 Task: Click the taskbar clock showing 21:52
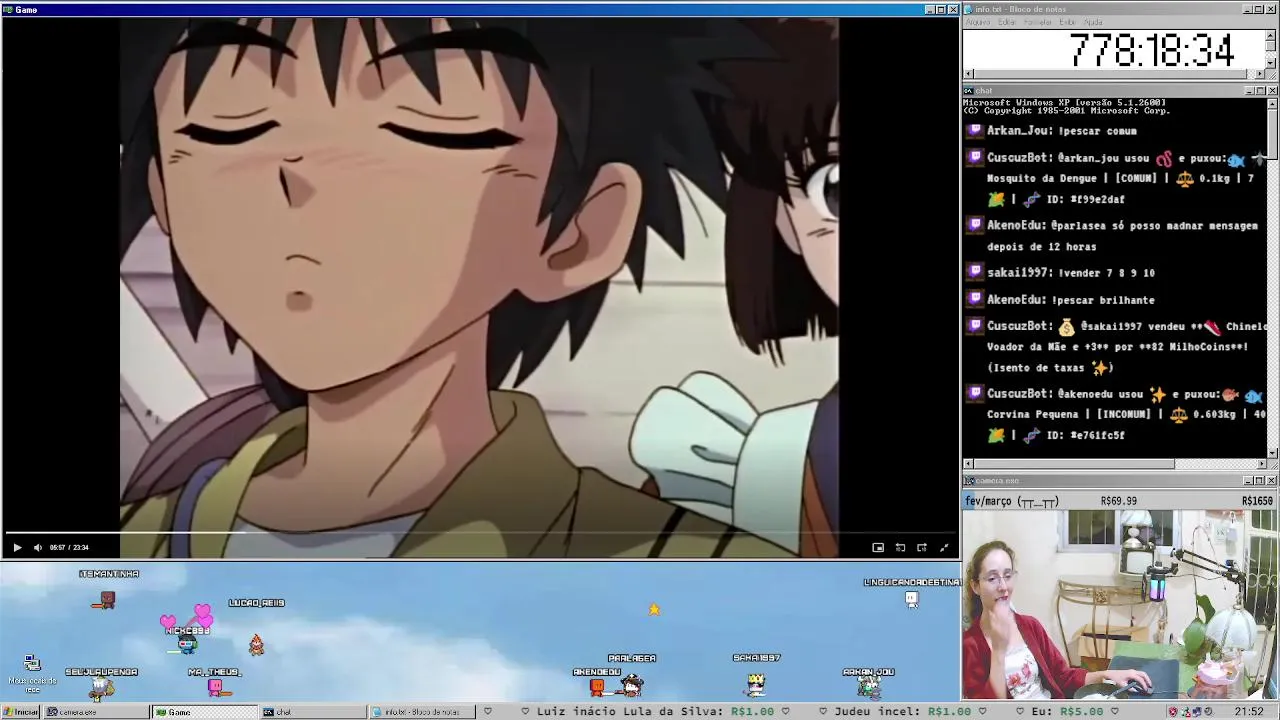click(x=1249, y=712)
